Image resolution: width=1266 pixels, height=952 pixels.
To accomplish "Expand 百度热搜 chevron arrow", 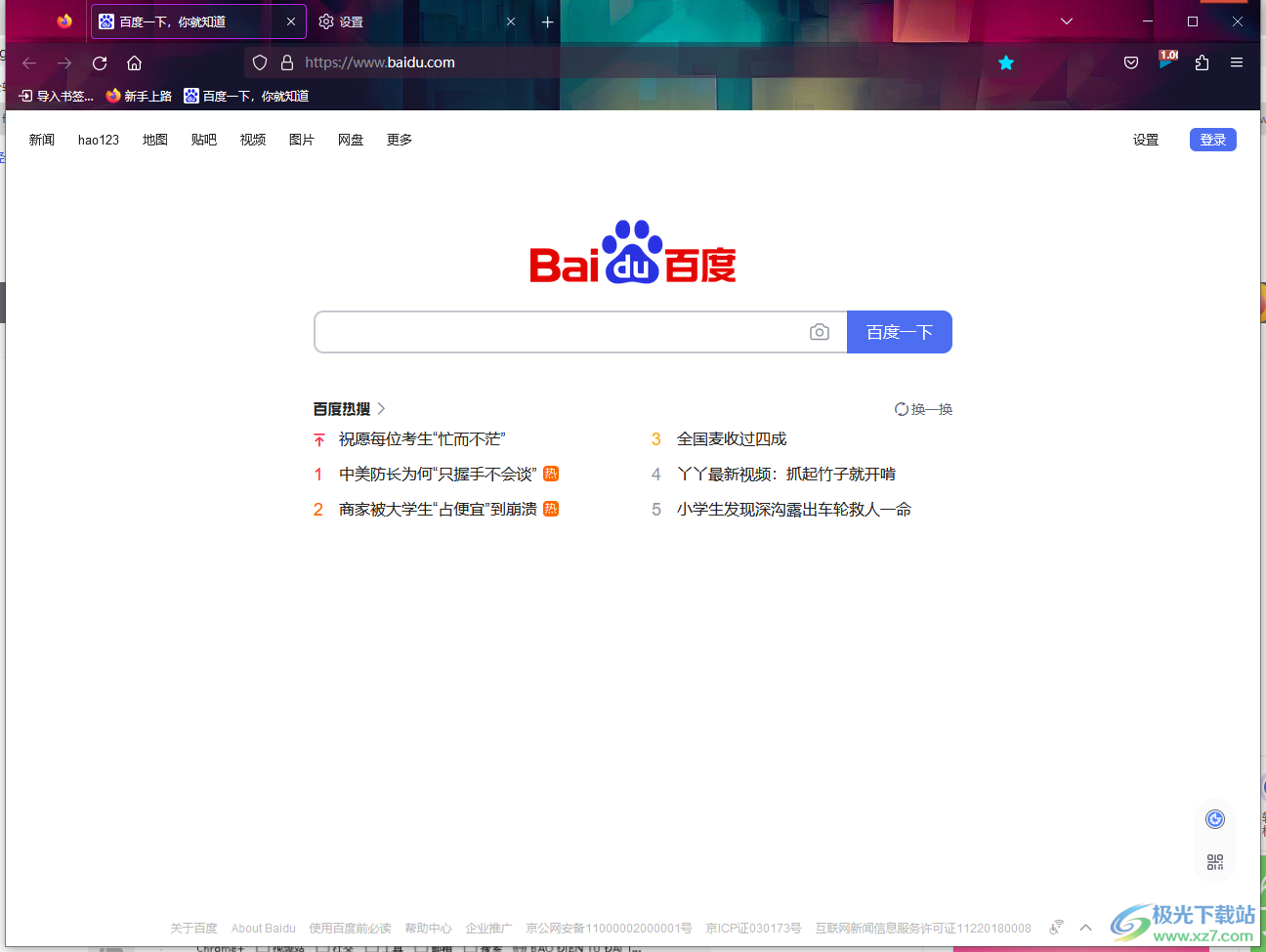I will 381,409.
